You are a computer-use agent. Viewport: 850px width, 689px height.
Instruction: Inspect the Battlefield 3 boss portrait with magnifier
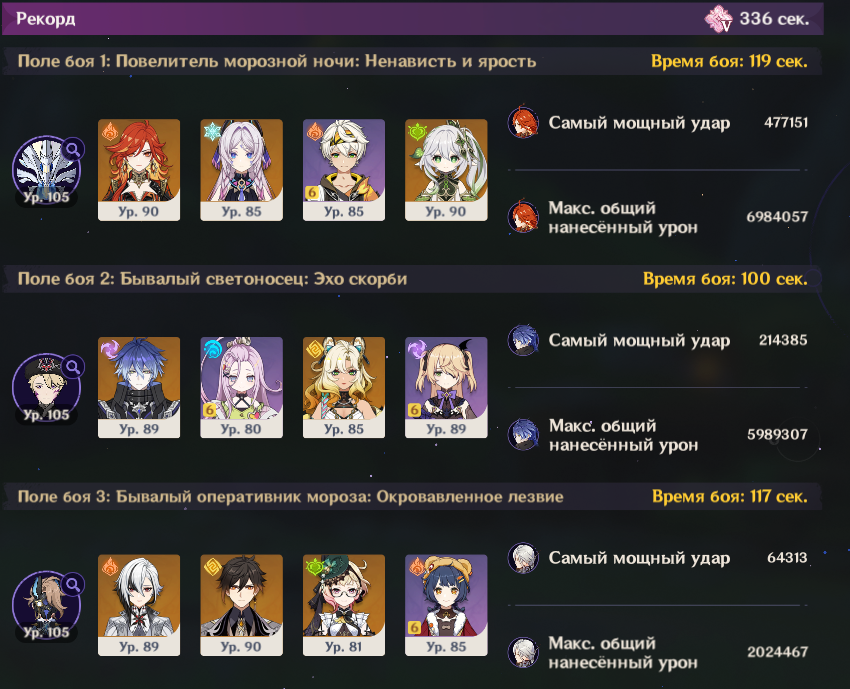(47, 605)
